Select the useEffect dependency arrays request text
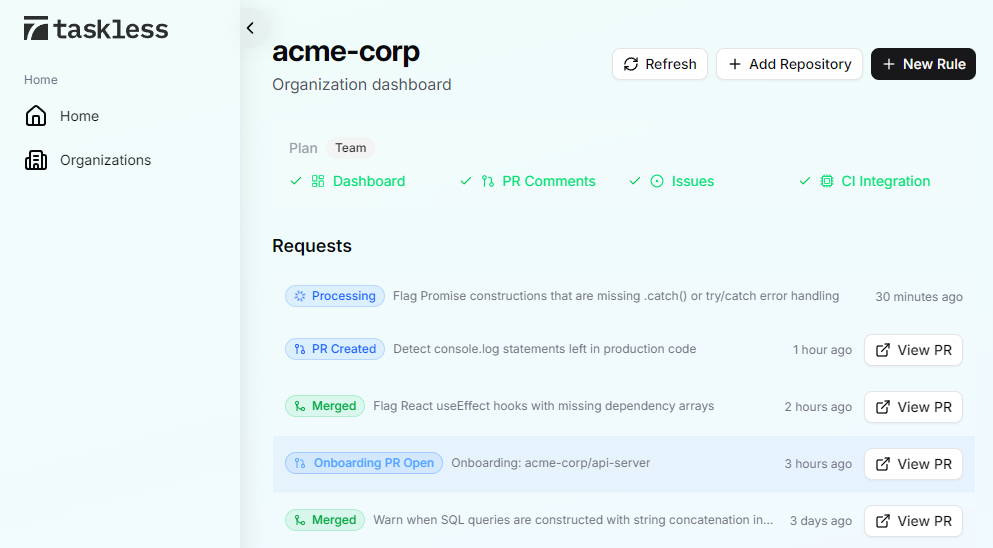The width and height of the screenshot is (993, 548). point(543,406)
